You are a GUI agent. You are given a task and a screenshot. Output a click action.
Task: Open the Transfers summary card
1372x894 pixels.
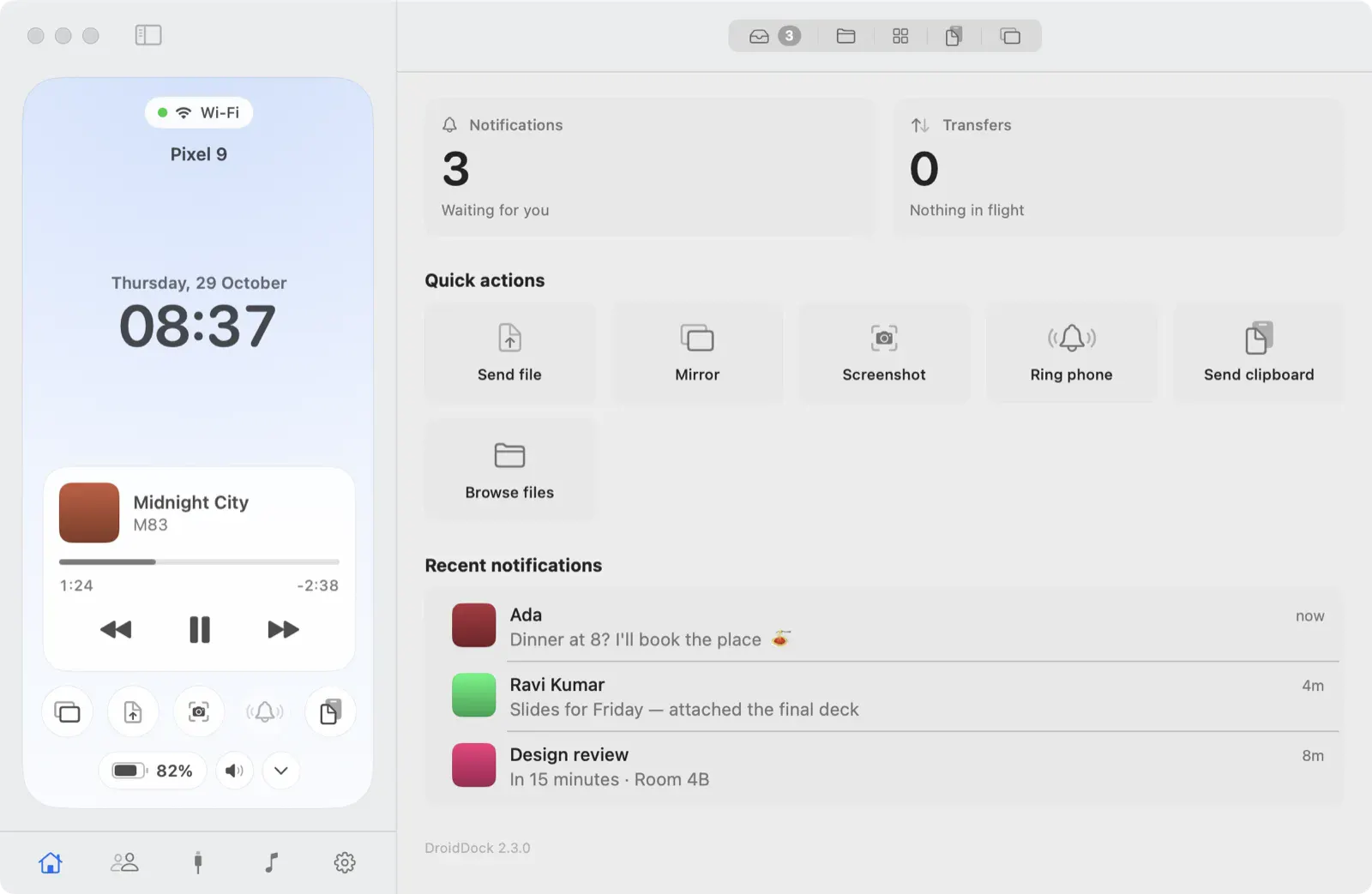point(1118,167)
